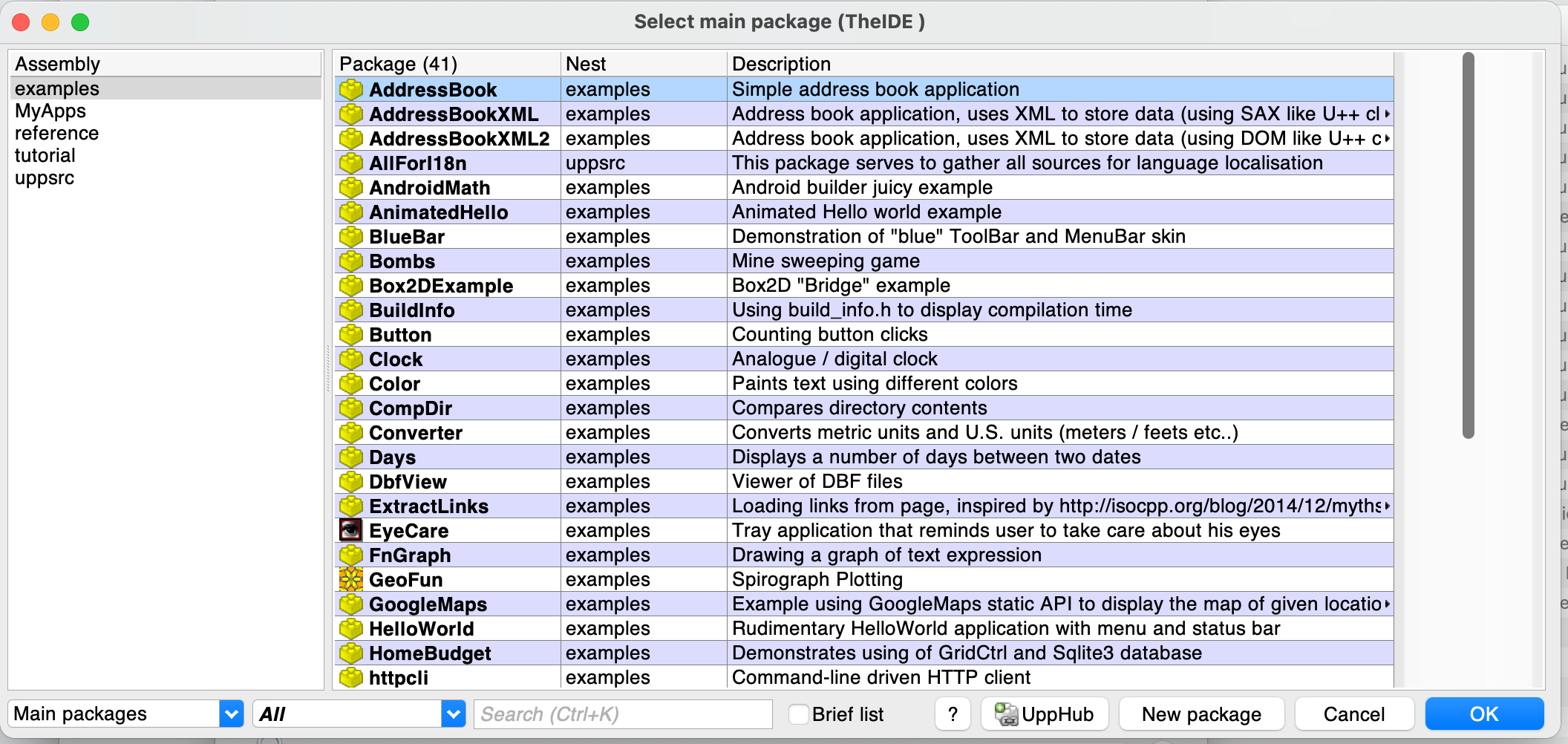Confirm selection with the OK button
The image size is (1568, 744).
coord(1483,714)
